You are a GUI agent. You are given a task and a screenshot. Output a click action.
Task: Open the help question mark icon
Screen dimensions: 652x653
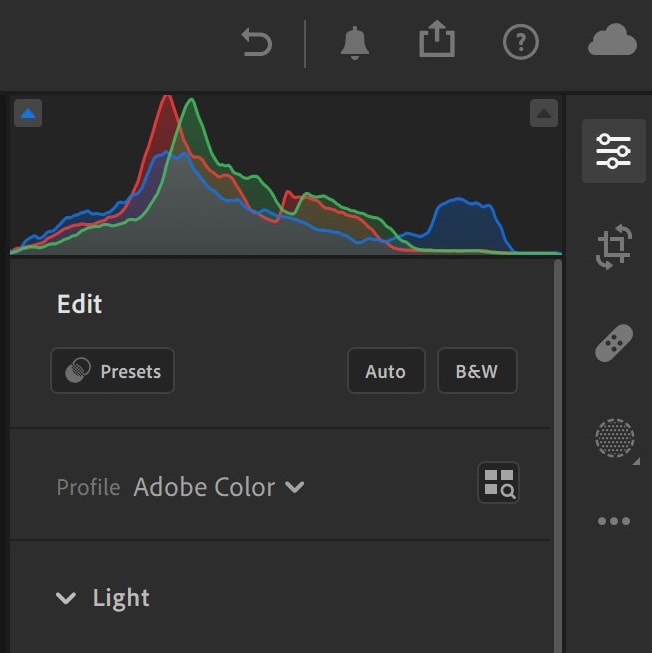tap(521, 42)
